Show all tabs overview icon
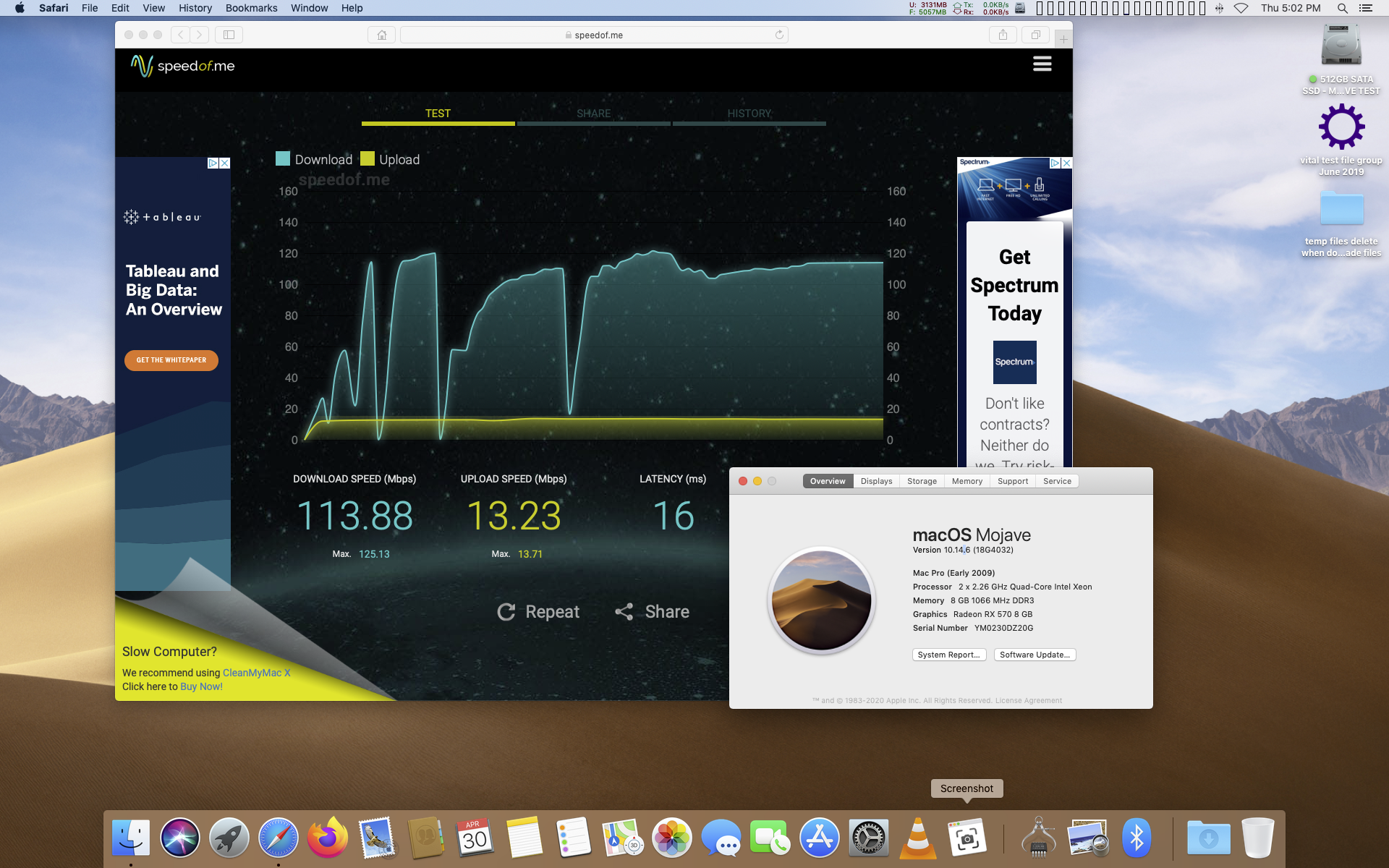The height and width of the screenshot is (868, 1389). click(x=1035, y=35)
